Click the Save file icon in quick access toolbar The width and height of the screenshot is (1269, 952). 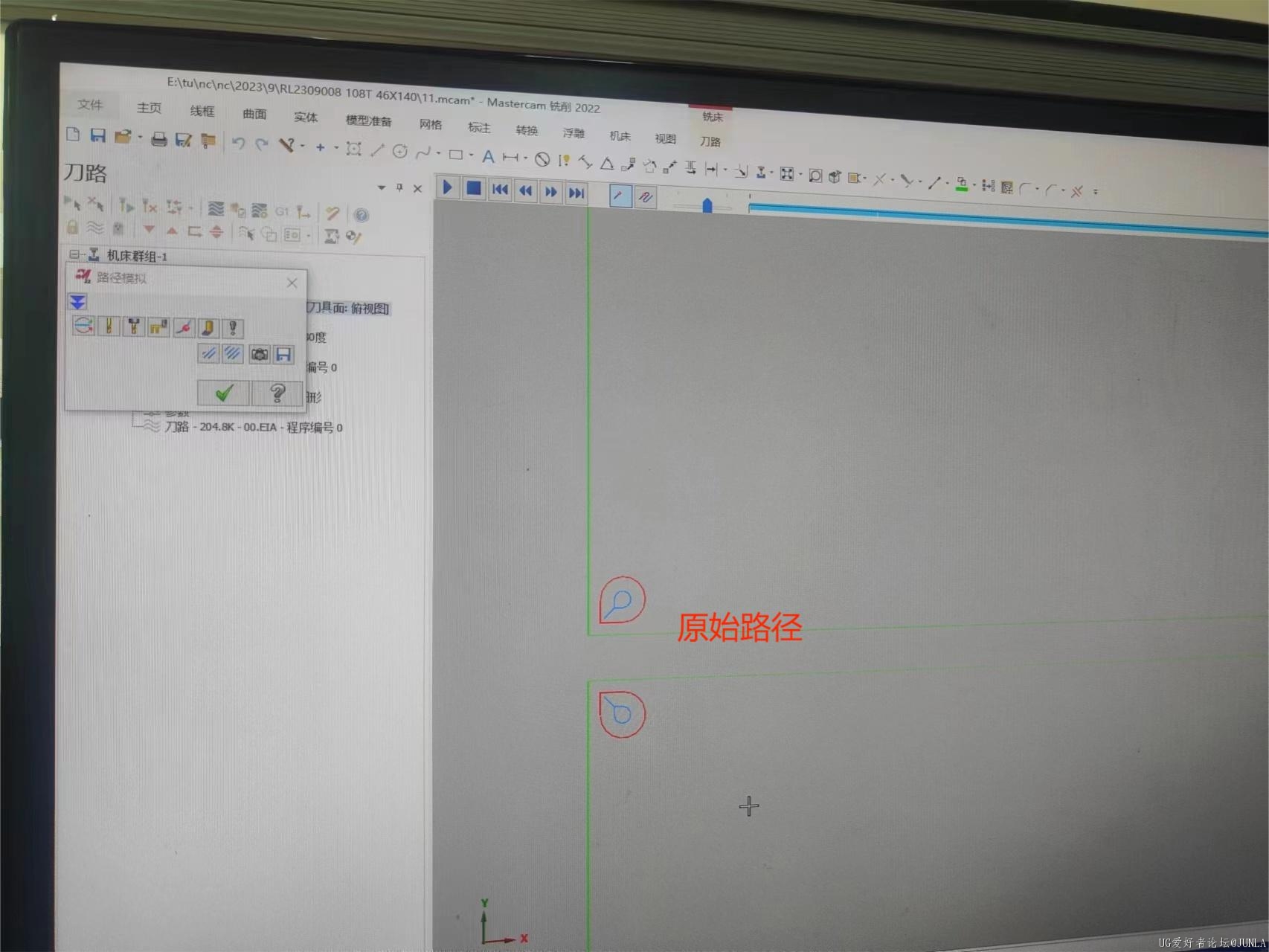click(97, 135)
